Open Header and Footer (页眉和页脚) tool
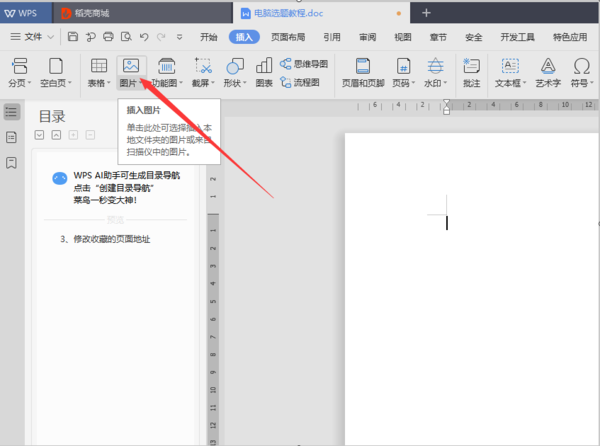Screen dimensions: 600x446 tap(362, 66)
